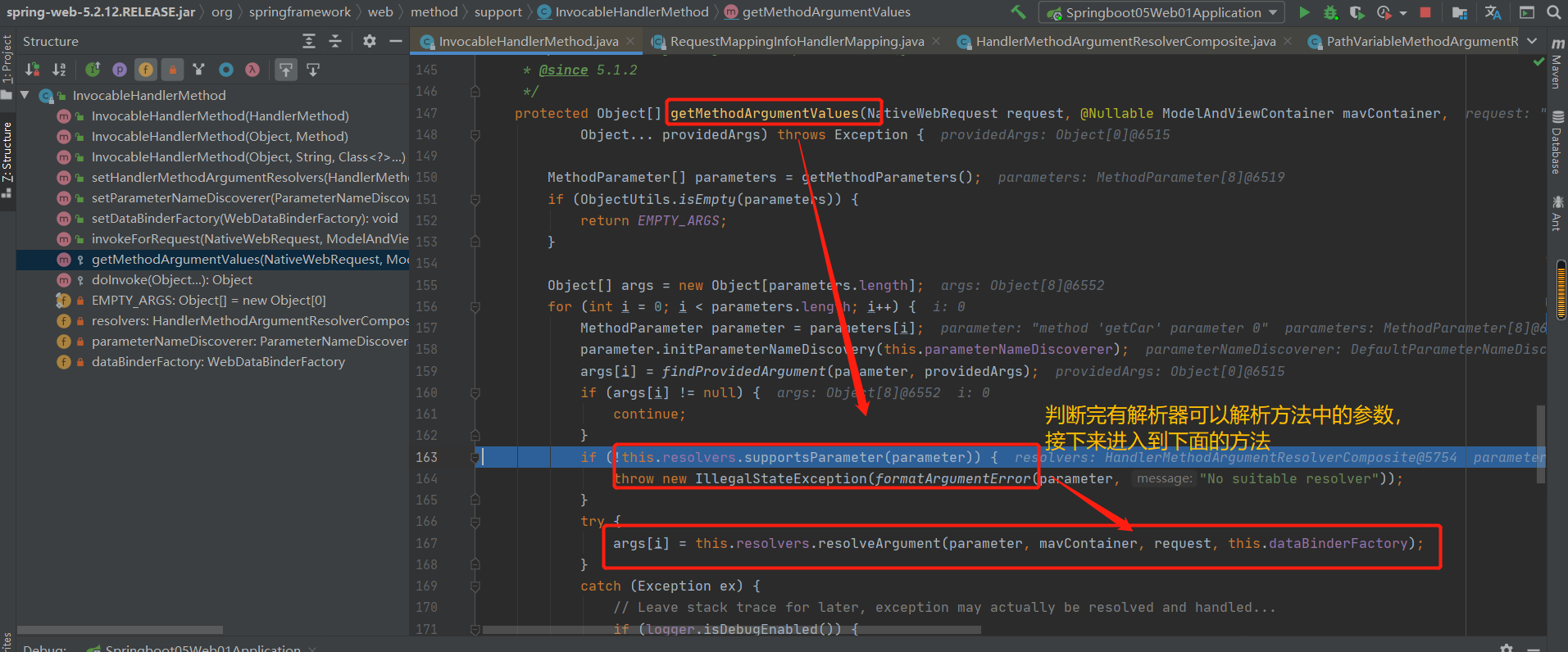Viewport: 1568px width, 652px height.
Task: Click the getMethodArgumentValues breadcrumb
Action: [x=817, y=11]
